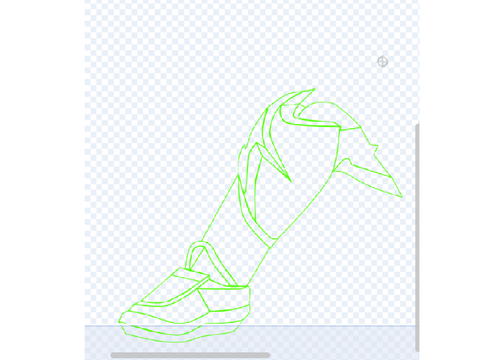Click the empty vertical scrollbar track above thumb
This screenshot has width=480, height=360.
point(417,62)
